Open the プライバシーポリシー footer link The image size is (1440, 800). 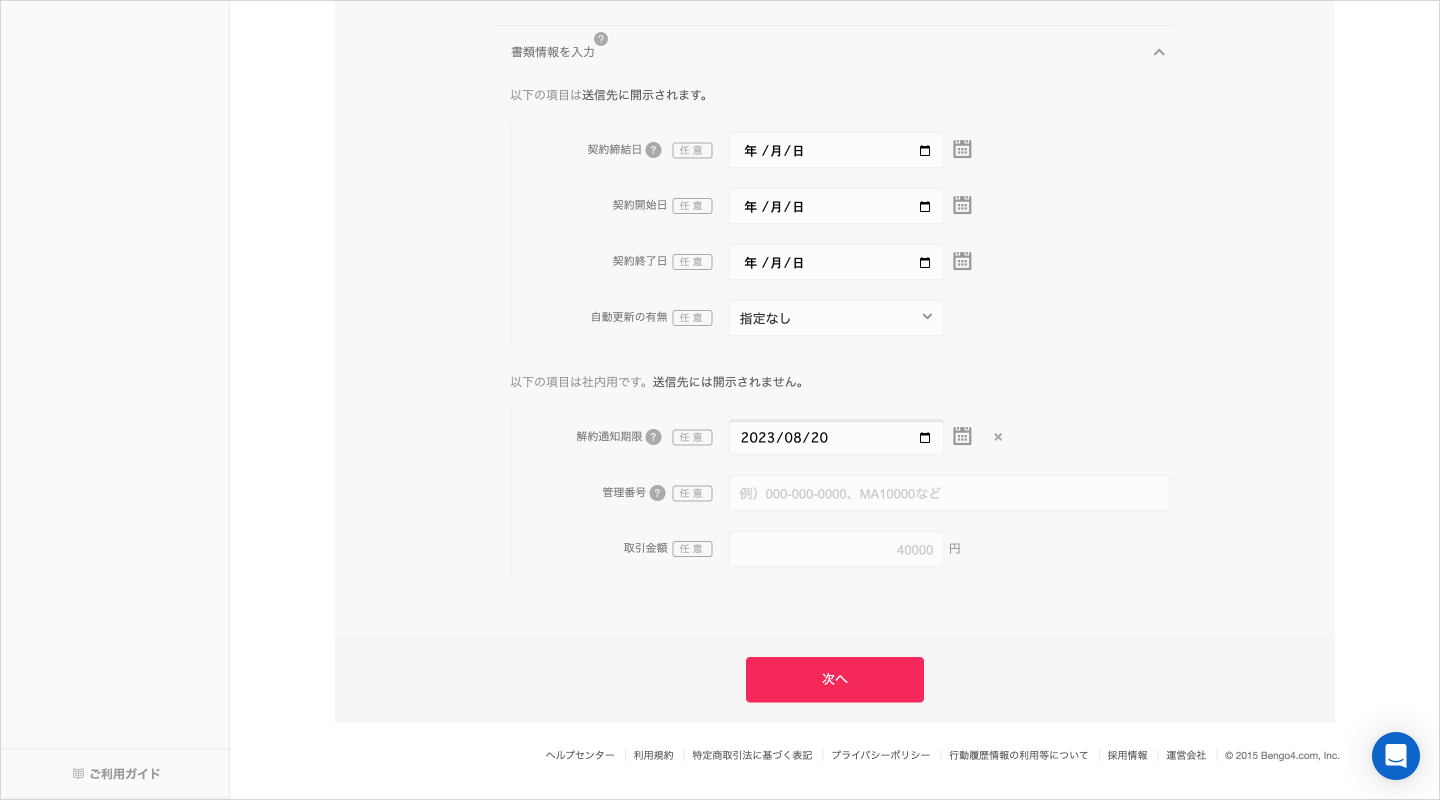[x=881, y=756]
